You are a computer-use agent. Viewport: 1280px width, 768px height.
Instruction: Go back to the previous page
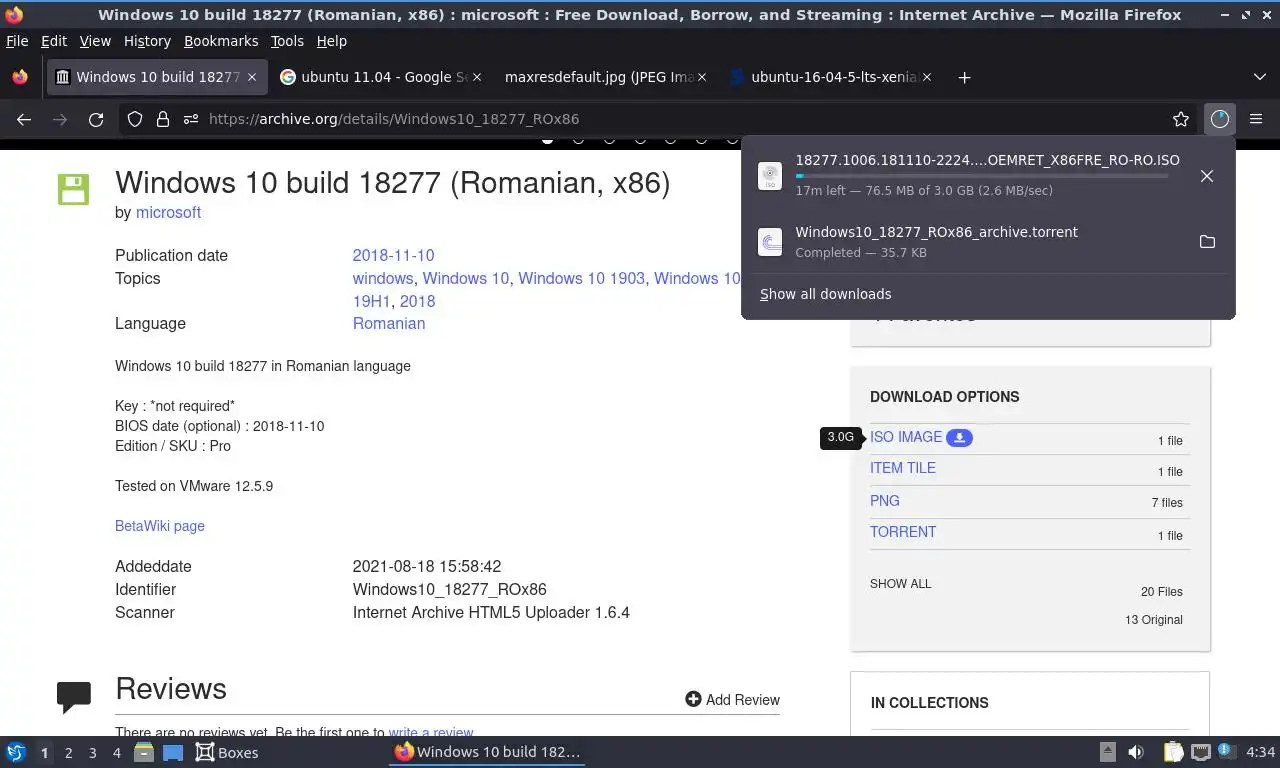pyautogui.click(x=24, y=119)
